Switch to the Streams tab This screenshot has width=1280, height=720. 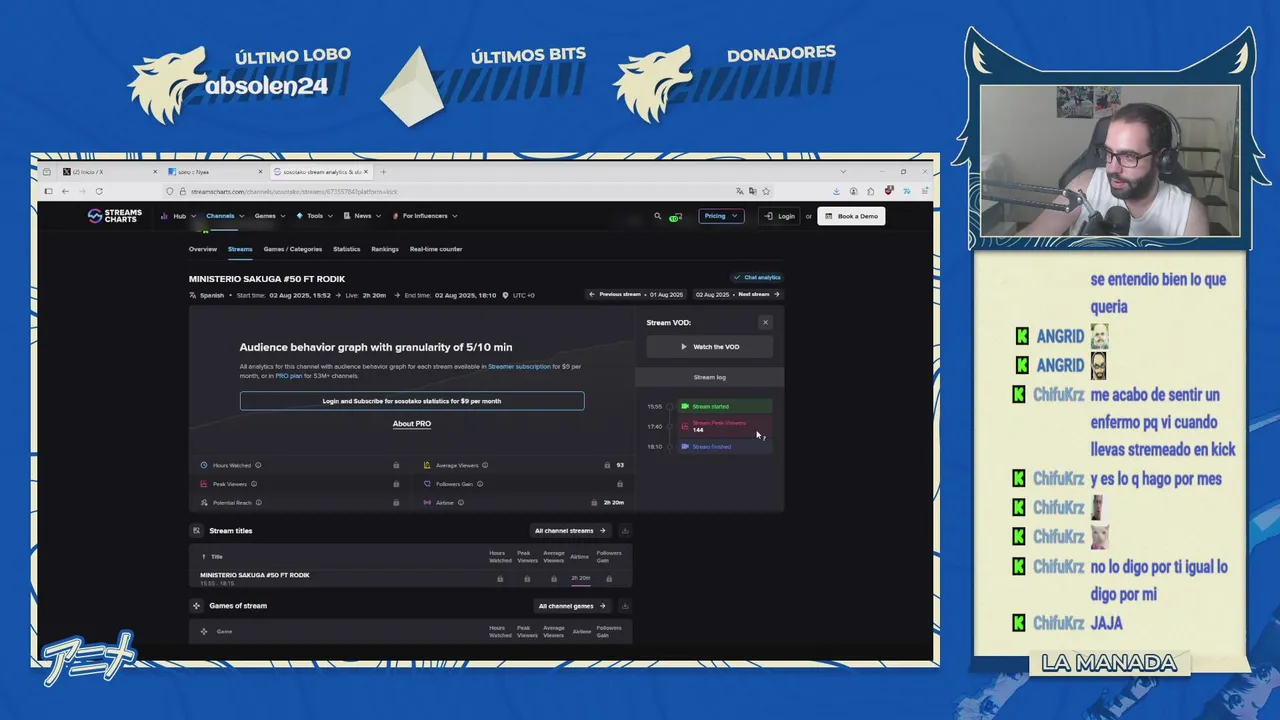240,249
